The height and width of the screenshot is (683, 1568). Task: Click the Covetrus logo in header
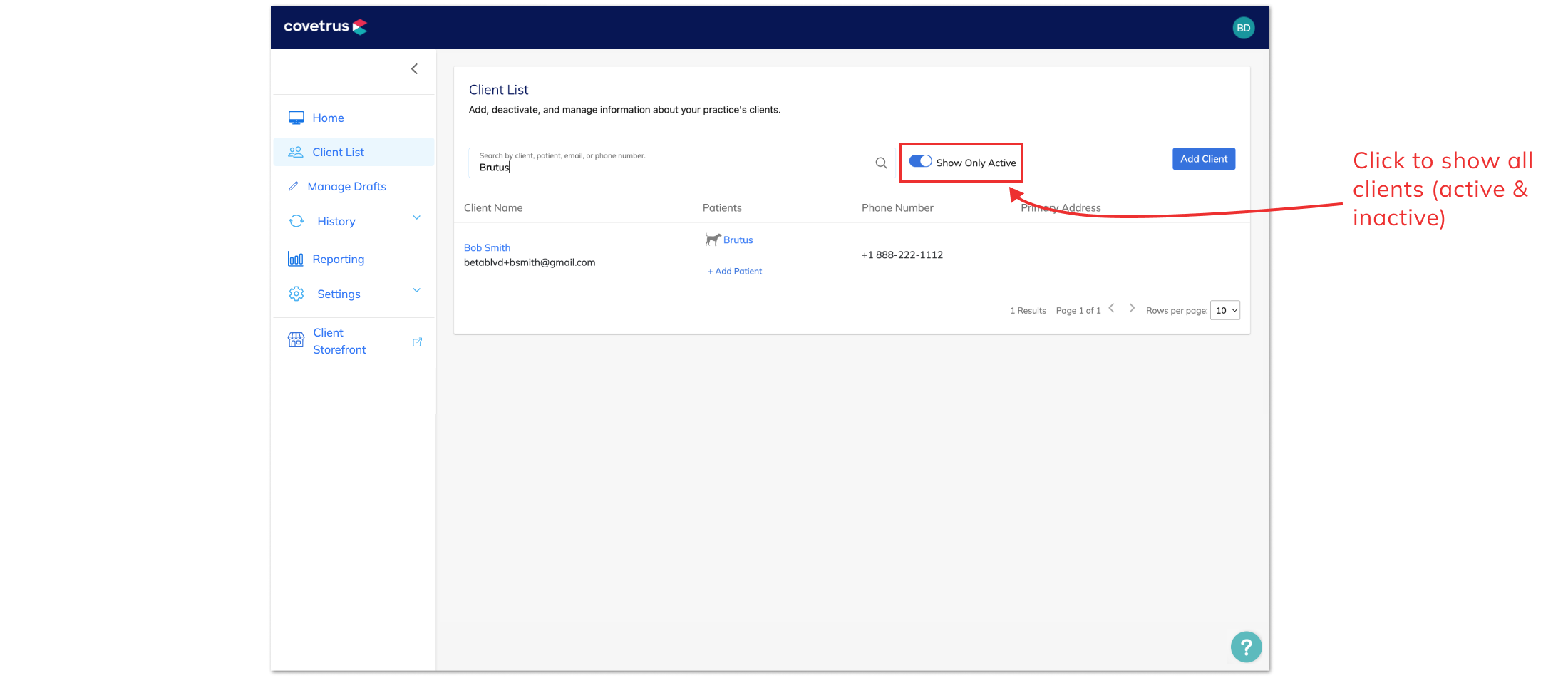[x=326, y=26]
